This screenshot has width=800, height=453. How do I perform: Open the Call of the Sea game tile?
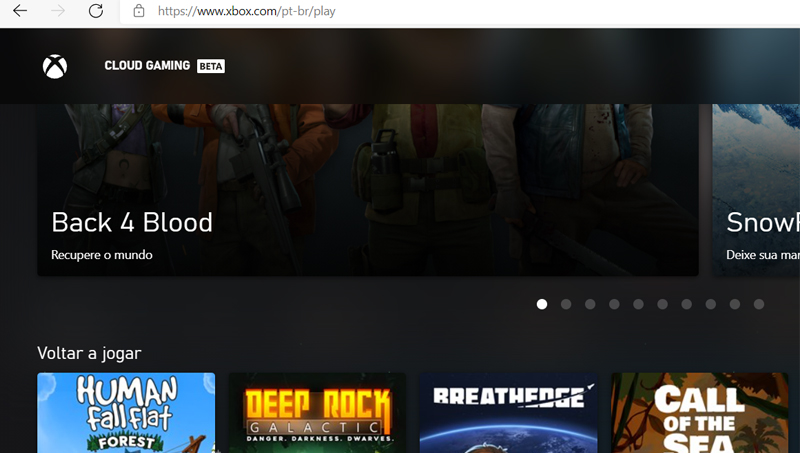[699, 413]
